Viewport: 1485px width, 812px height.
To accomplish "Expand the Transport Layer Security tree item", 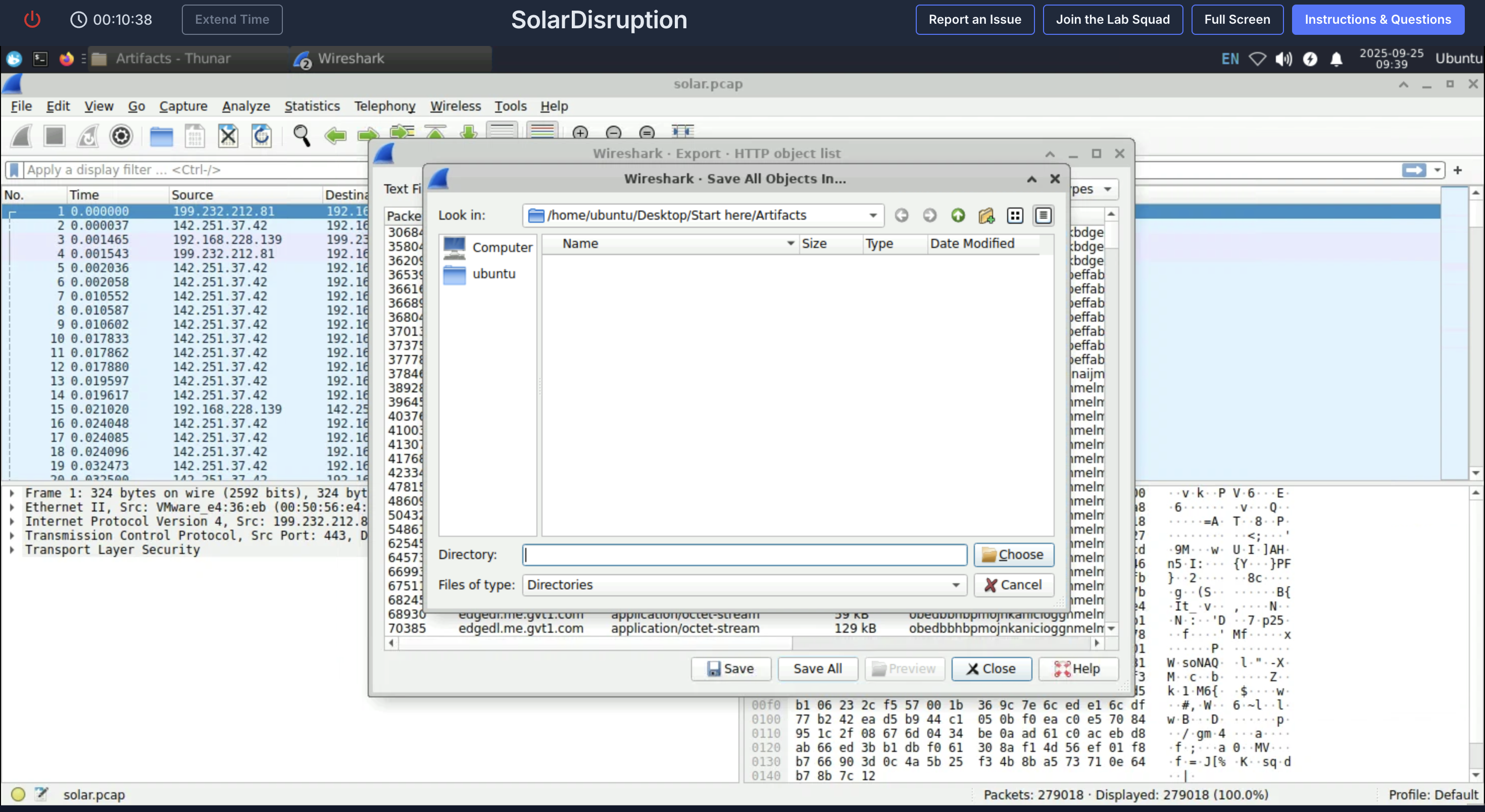I will point(12,550).
